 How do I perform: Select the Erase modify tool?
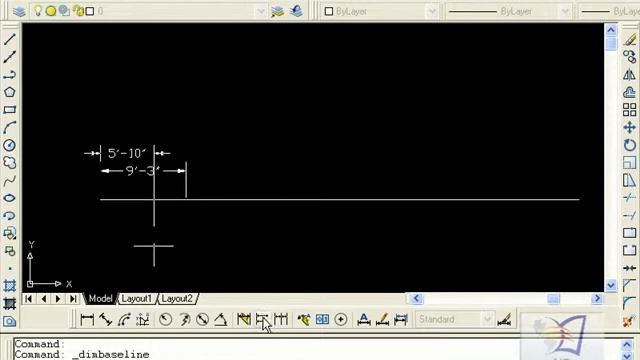(629, 39)
